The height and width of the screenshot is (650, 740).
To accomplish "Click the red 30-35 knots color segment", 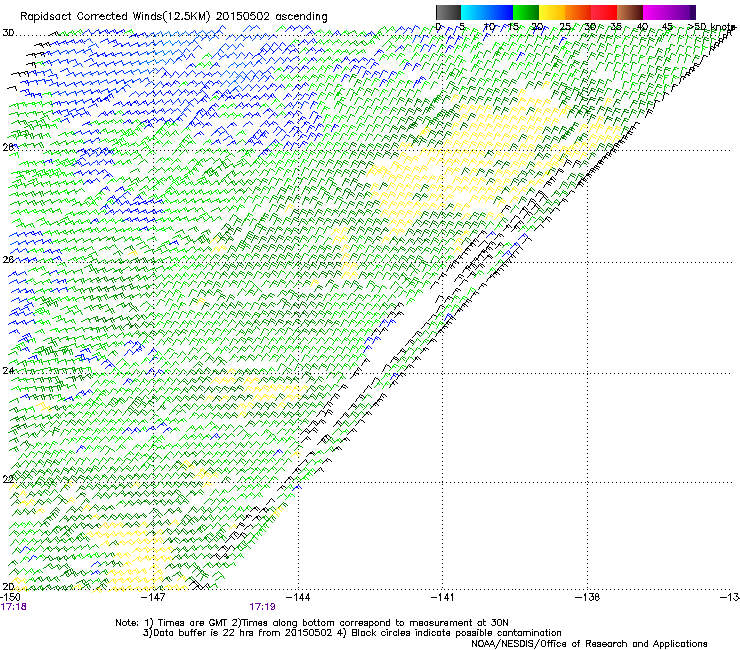I will tap(604, 12).
